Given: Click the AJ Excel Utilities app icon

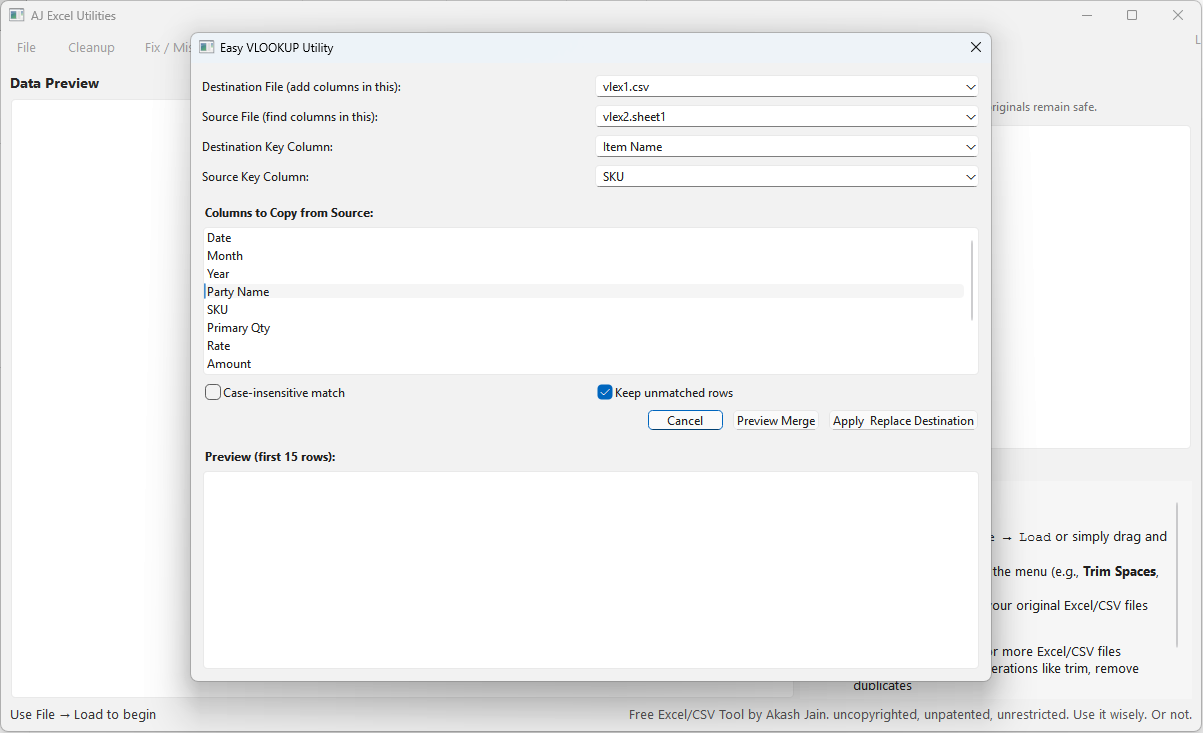Looking at the screenshot, I should pyautogui.click(x=17, y=15).
